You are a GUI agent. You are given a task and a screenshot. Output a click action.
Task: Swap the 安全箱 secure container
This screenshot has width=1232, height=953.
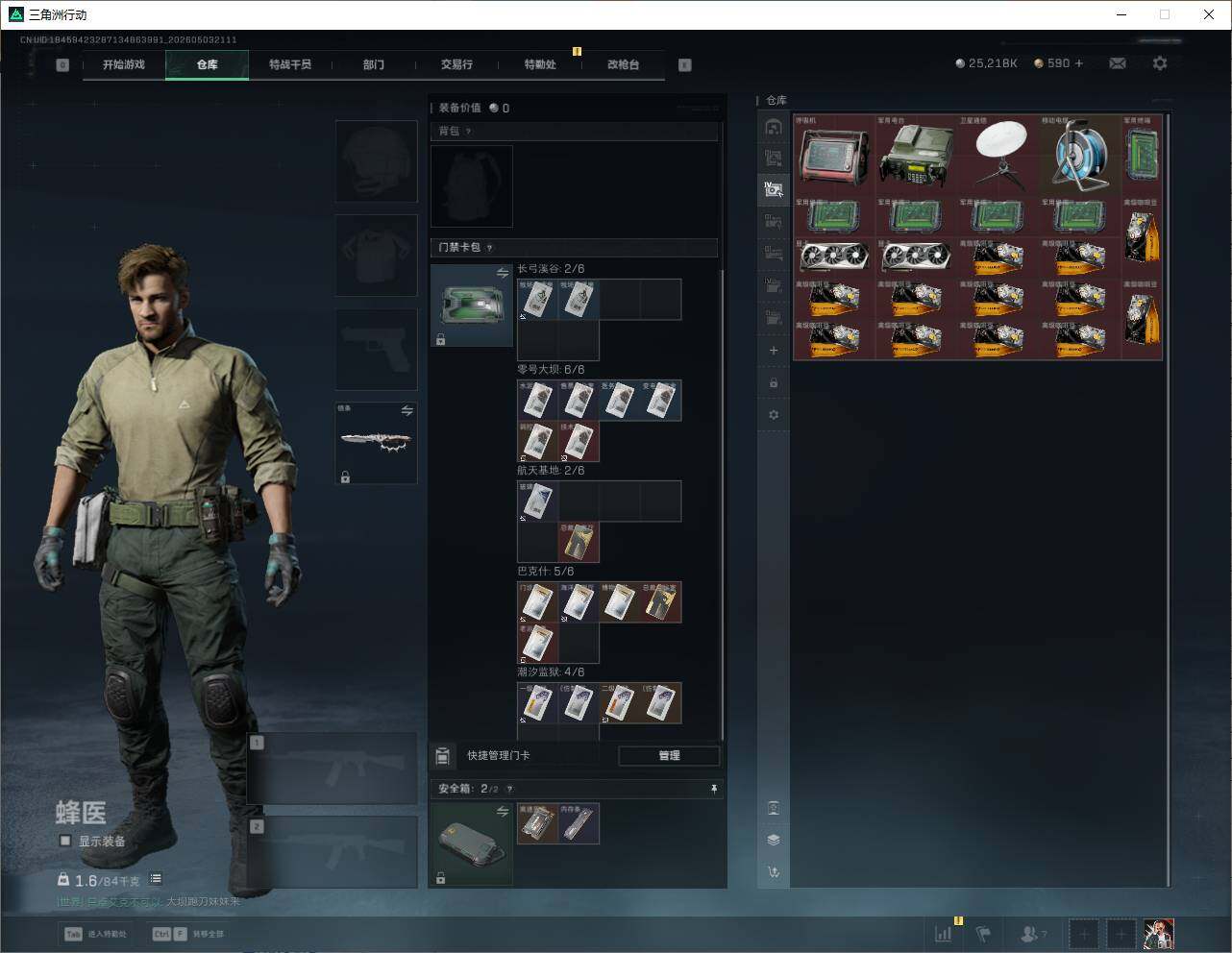(x=503, y=812)
